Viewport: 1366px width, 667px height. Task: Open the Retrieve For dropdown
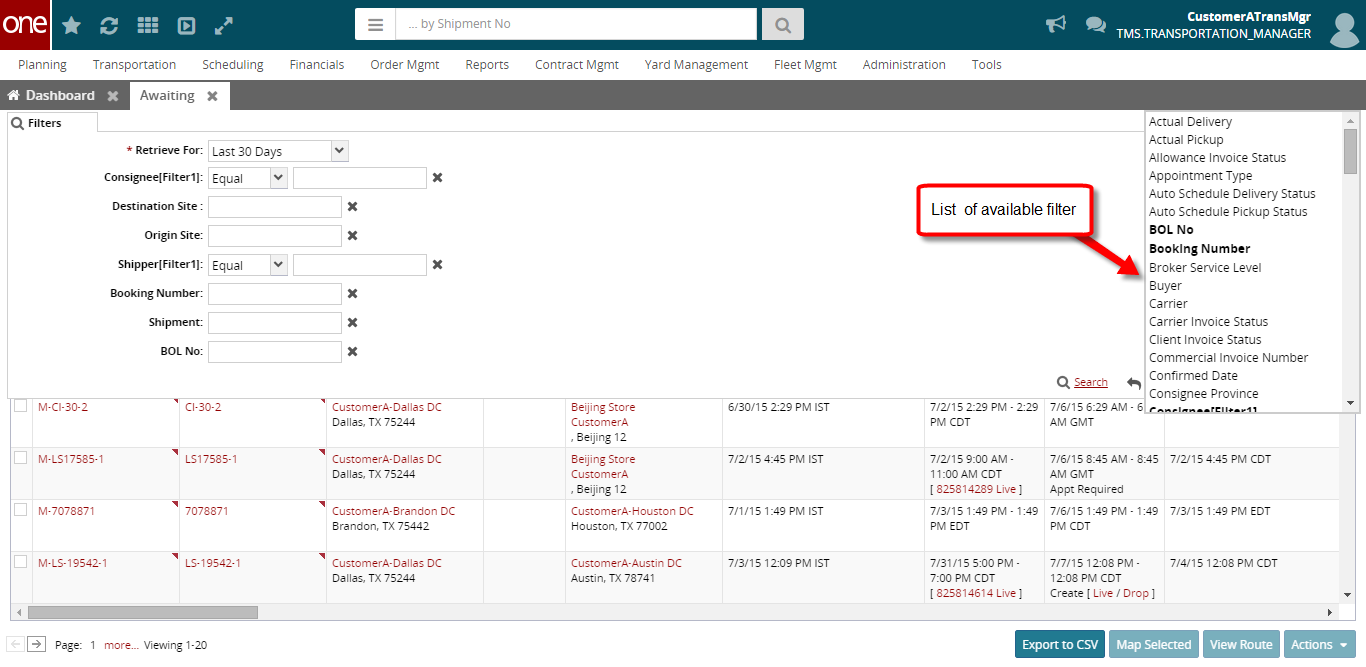click(x=339, y=151)
